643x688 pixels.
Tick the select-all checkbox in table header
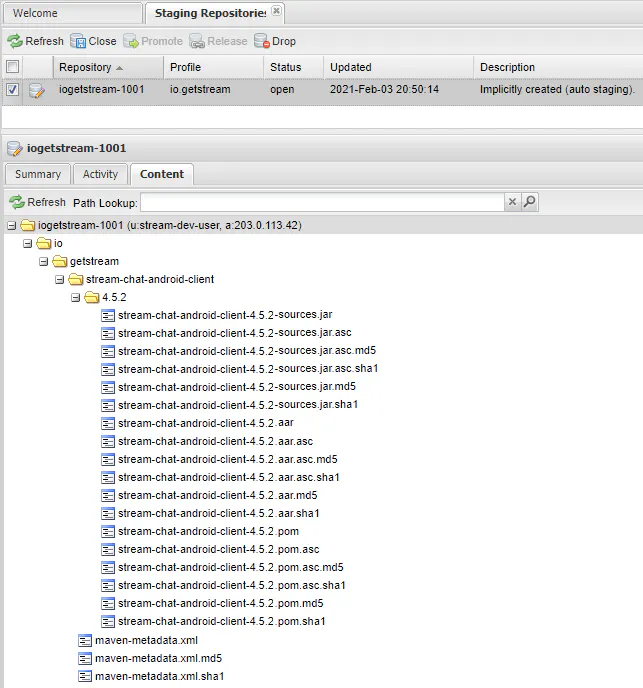click(12, 67)
